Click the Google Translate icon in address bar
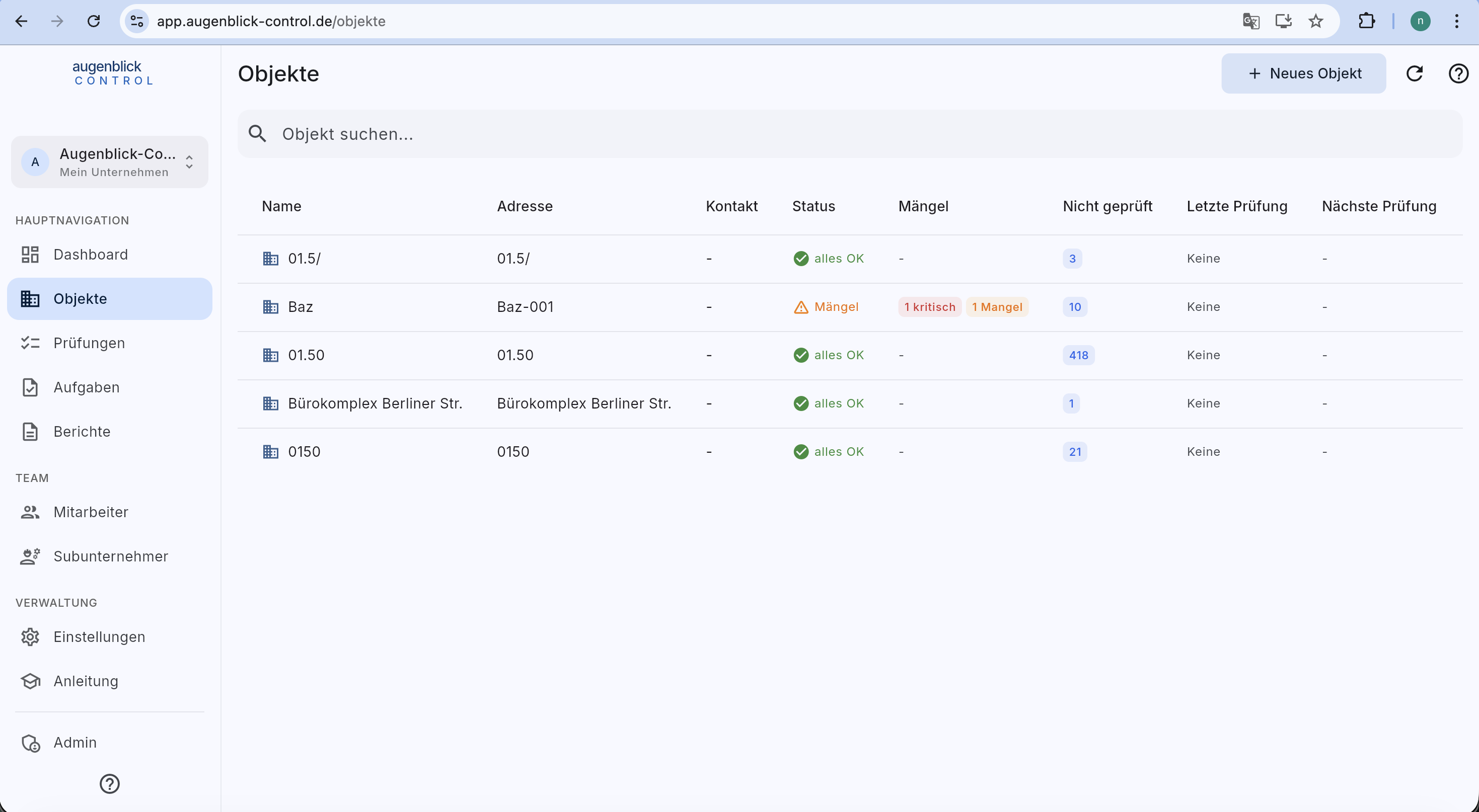 pos(1251,21)
